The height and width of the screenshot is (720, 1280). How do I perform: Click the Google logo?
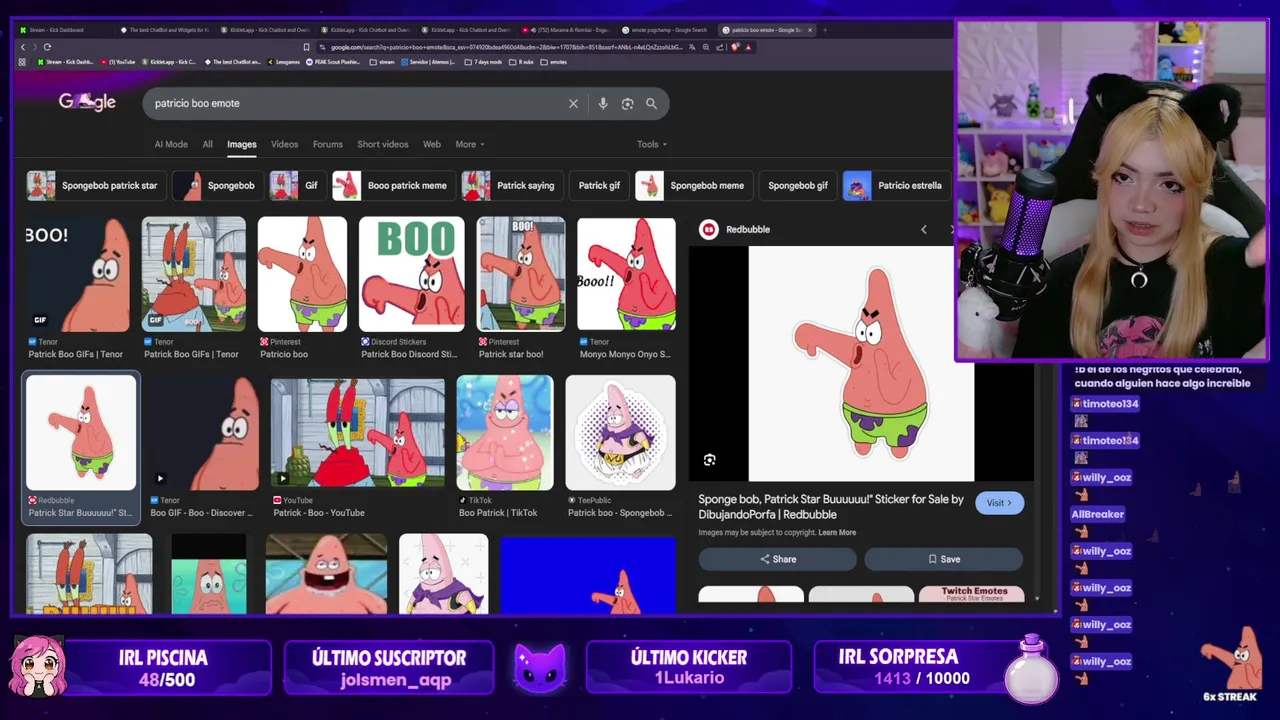point(87,102)
